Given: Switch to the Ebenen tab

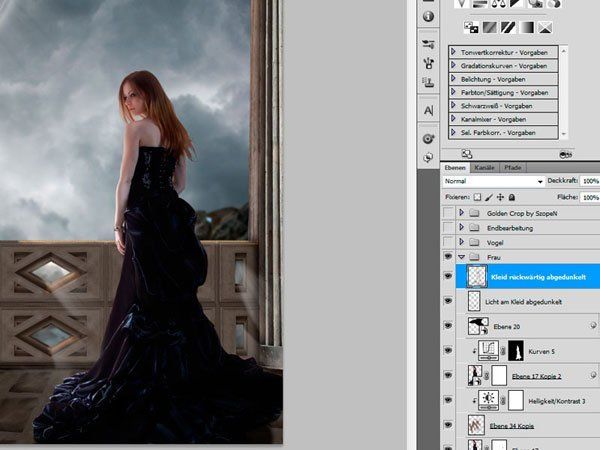Looking at the screenshot, I should point(455,168).
